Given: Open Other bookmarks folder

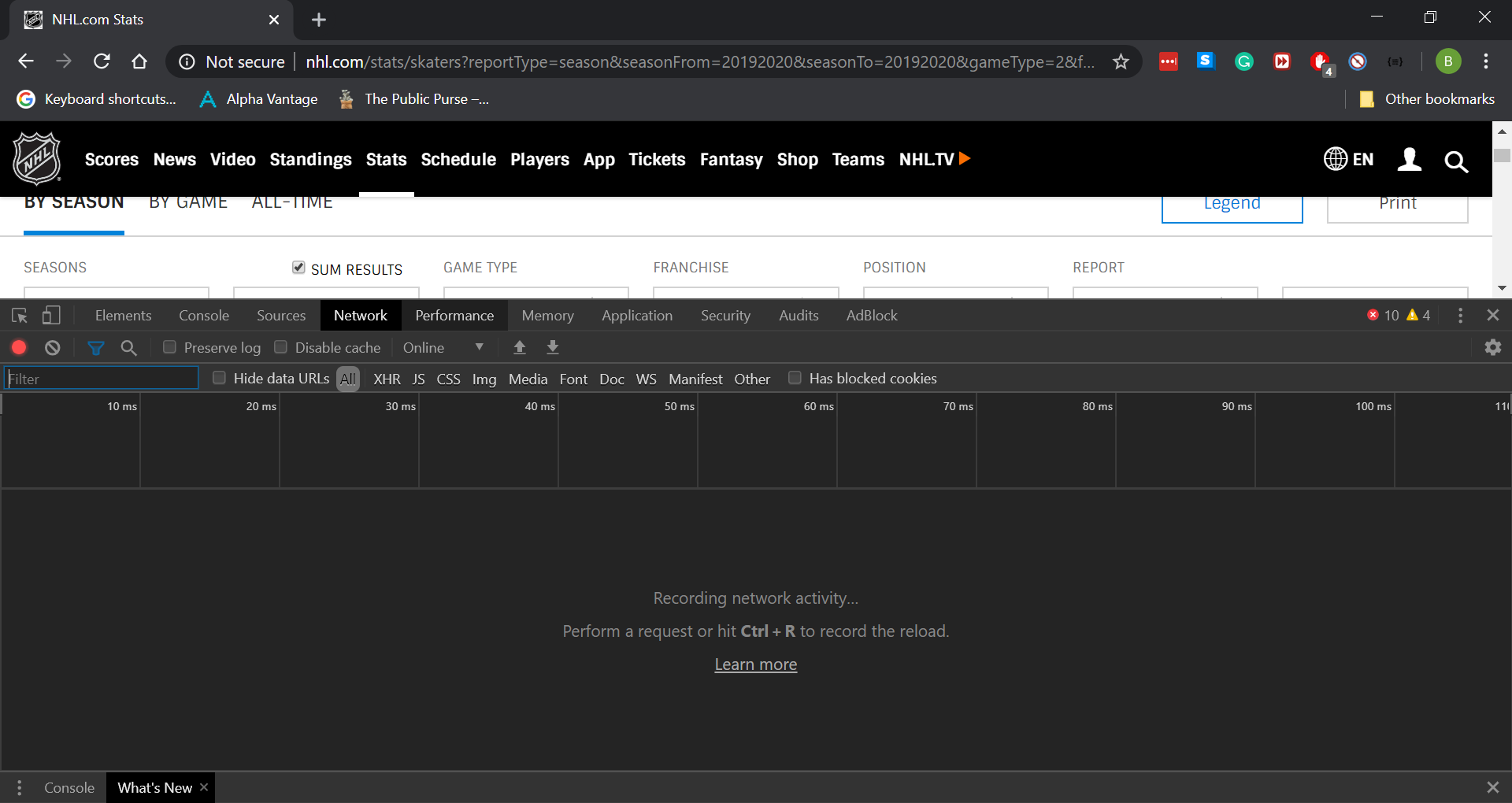Looking at the screenshot, I should click(x=1427, y=99).
